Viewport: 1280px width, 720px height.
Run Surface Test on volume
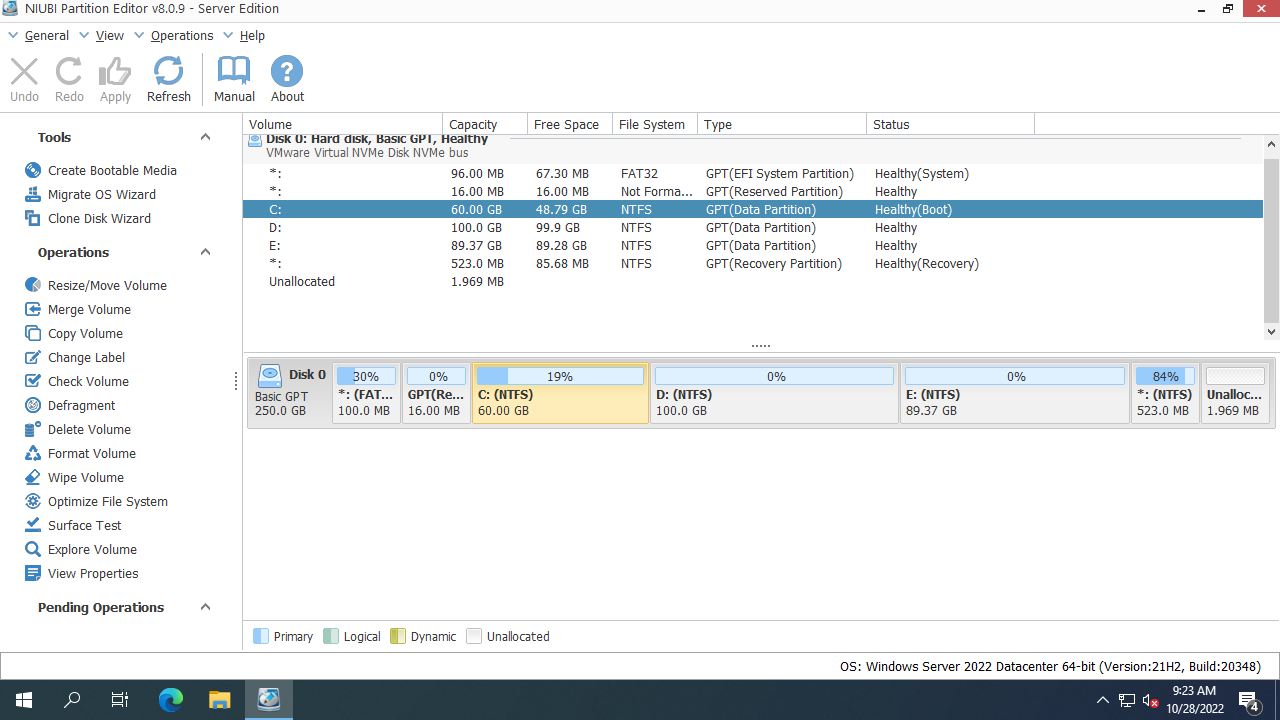click(84, 526)
